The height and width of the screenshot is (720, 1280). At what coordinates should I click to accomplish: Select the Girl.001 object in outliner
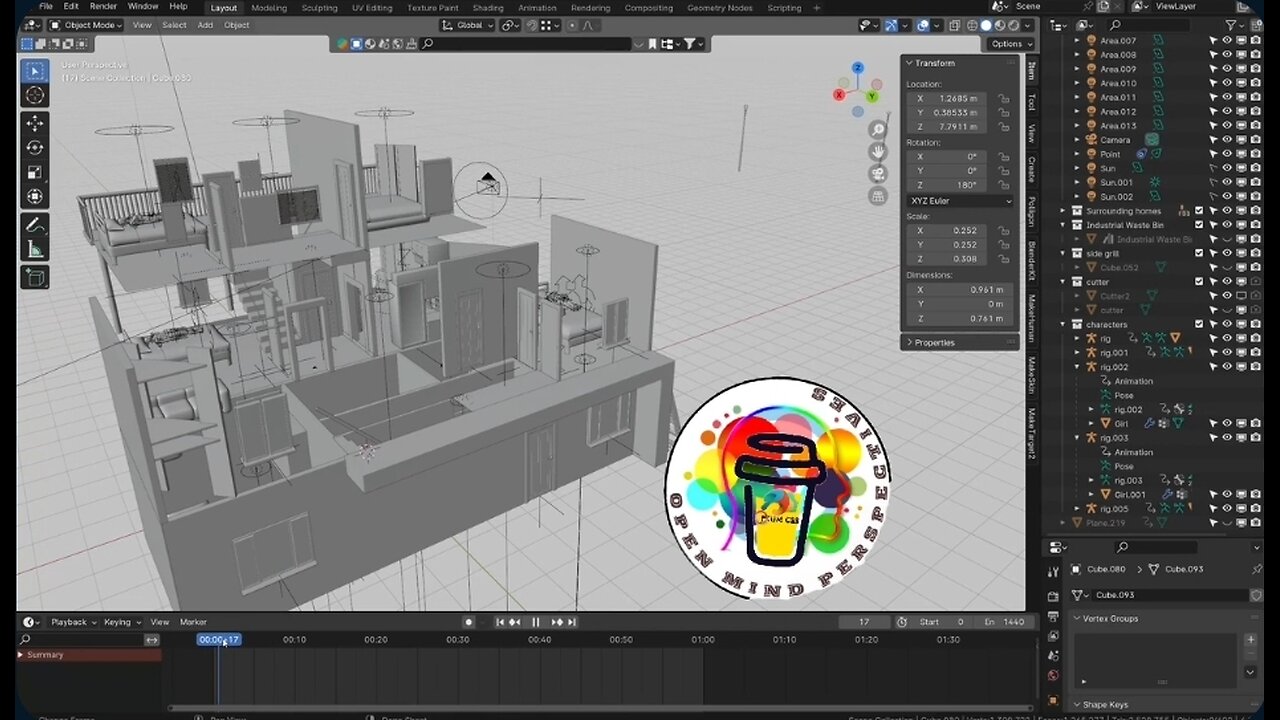pos(1130,494)
